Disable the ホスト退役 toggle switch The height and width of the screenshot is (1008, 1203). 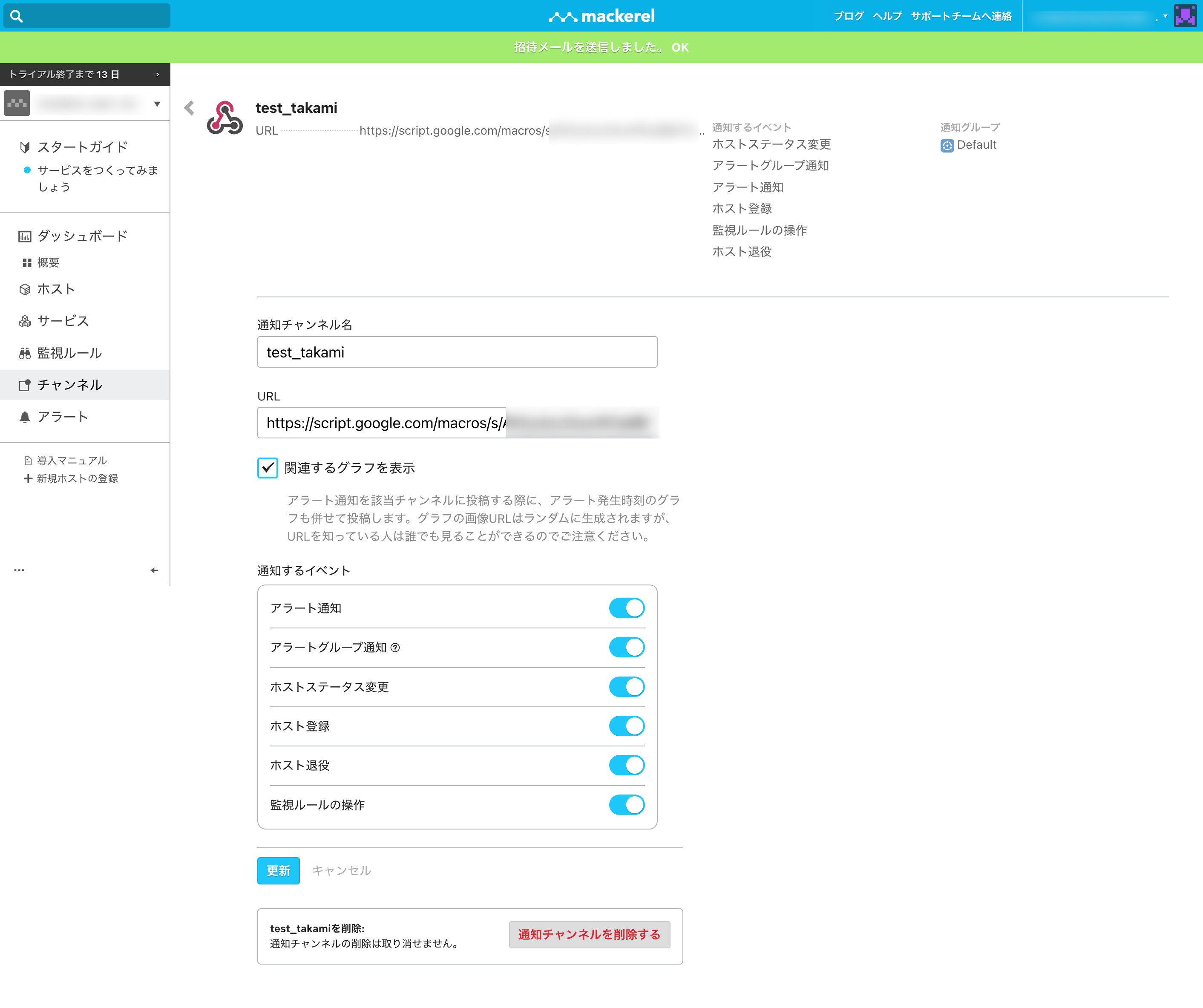click(626, 765)
